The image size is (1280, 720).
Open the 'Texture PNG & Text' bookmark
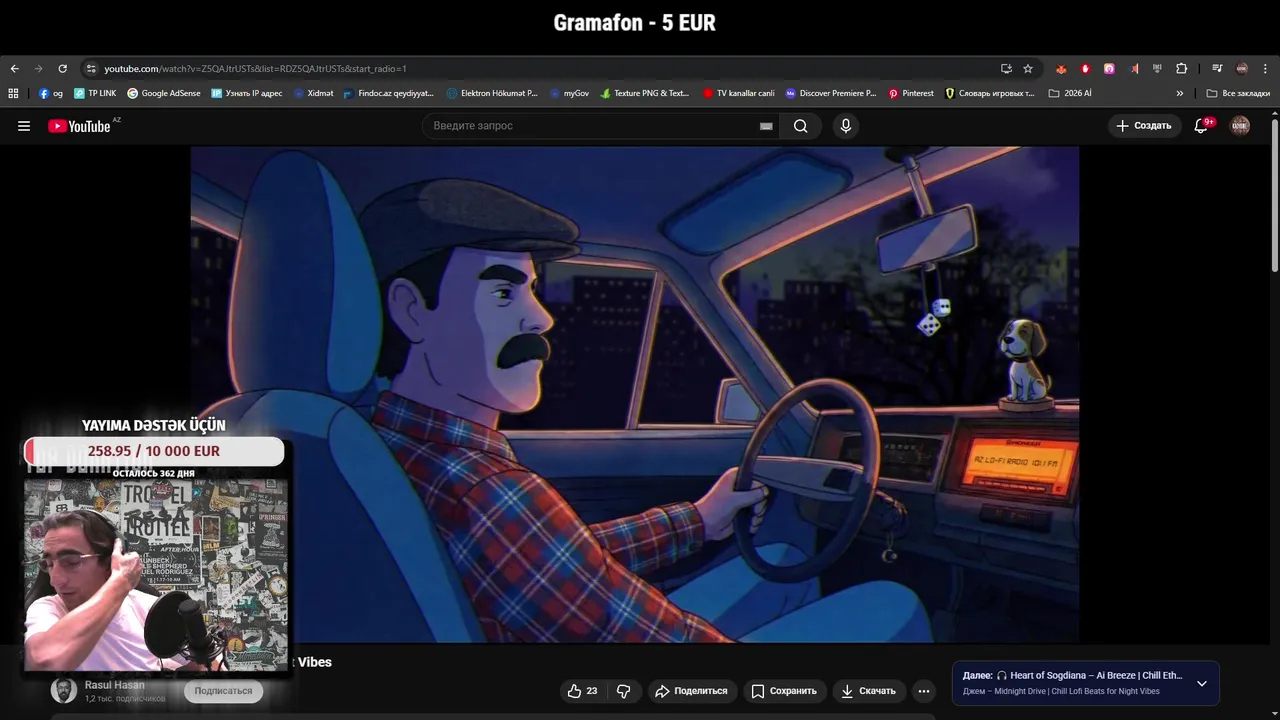pyautogui.click(x=645, y=93)
